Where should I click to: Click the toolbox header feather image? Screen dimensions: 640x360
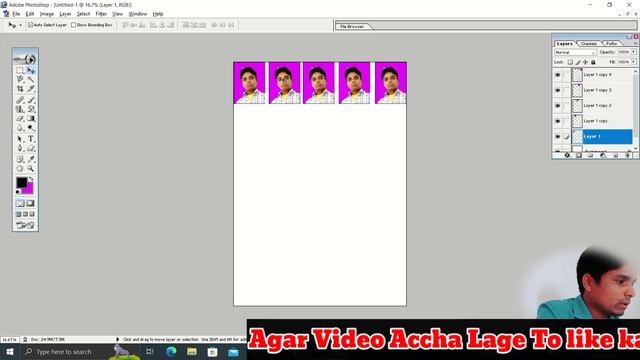tap(25, 57)
